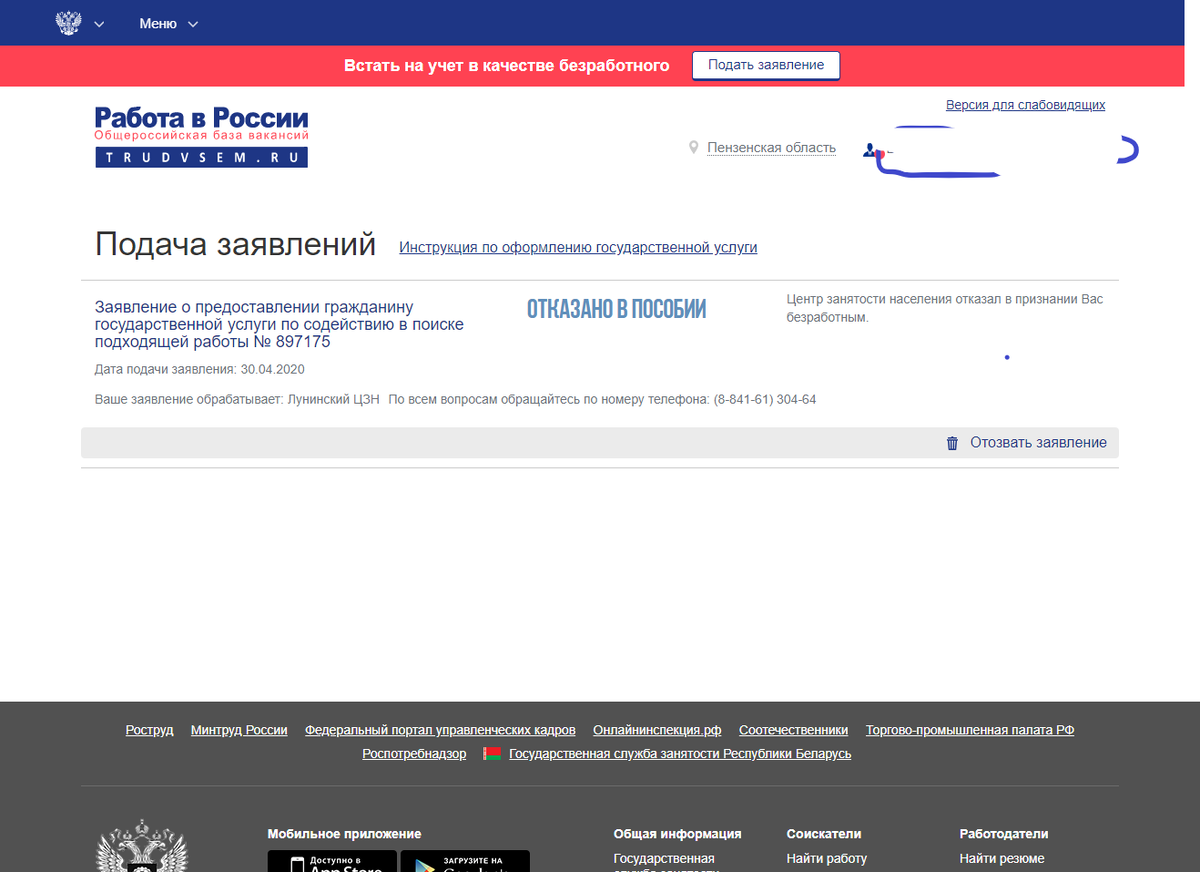Open Версия для слабовидящих link
Viewport: 1200px width, 872px height.
pyautogui.click(x=1025, y=105)
